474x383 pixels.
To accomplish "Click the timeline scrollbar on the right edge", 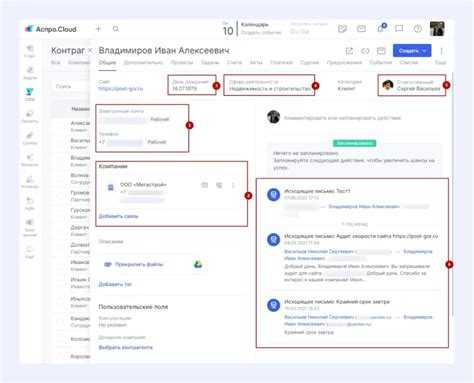I will pyautogui.click(x=452, y=193).
